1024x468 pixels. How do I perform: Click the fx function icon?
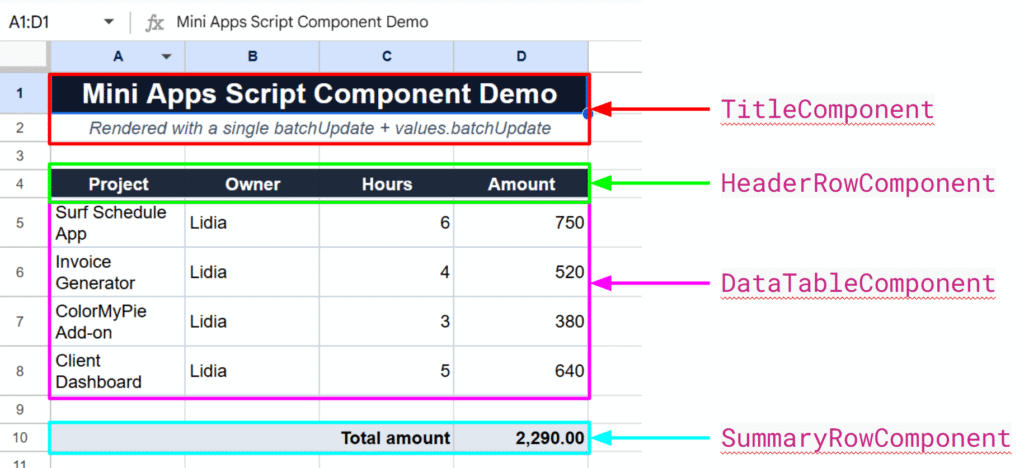coord(154,22)
